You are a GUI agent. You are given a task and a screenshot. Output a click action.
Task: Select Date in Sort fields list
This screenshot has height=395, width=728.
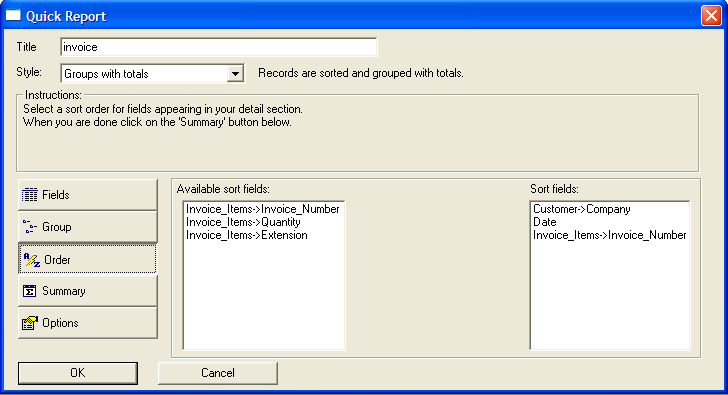[x=545, y=222]
